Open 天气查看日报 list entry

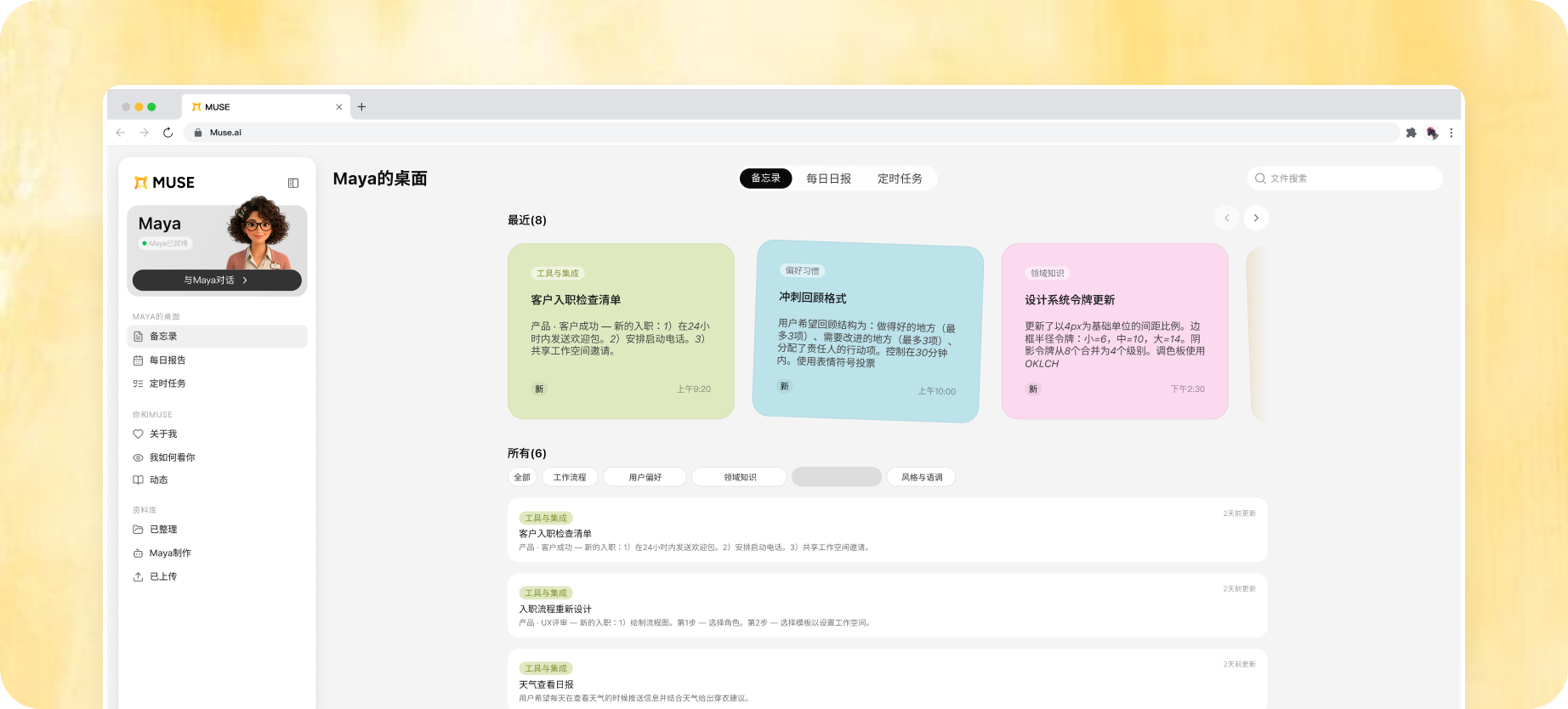pos(888,680)
